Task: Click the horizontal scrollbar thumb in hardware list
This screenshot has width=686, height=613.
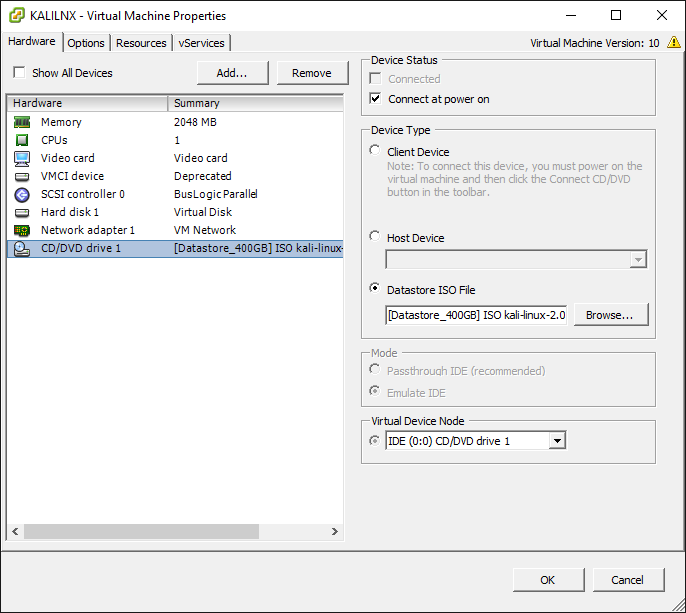Action: coord(141,532)
